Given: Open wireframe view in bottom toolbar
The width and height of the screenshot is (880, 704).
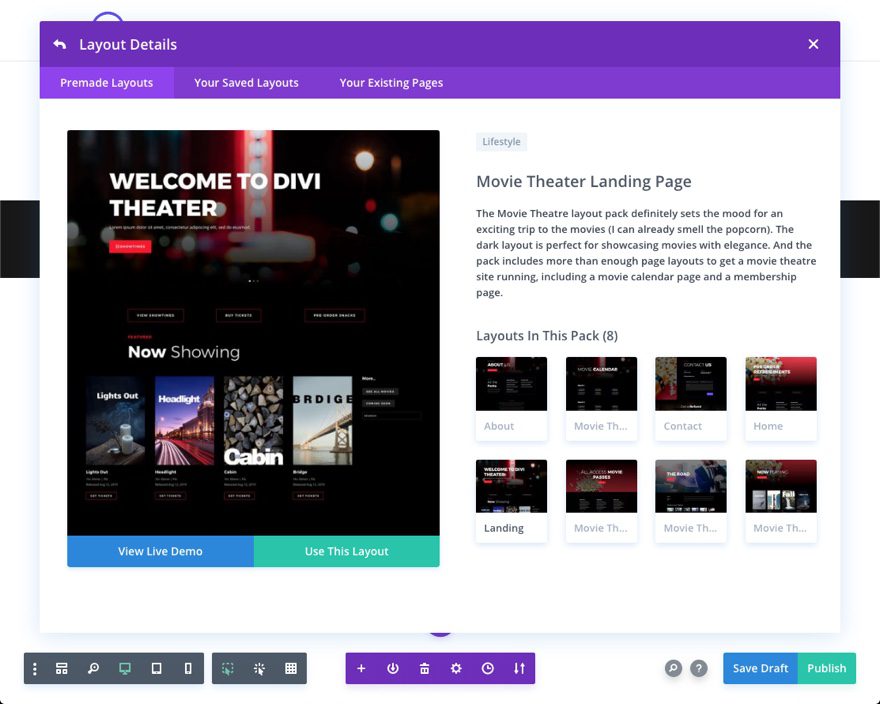Looking at the screenshot, I should [61, 668].
